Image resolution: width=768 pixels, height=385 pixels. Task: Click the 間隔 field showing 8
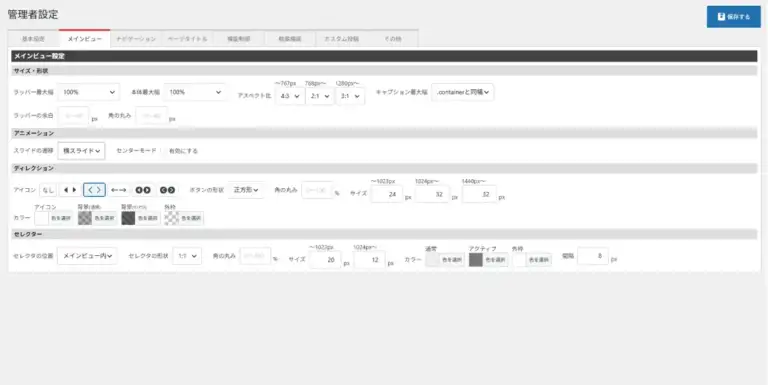593,256
